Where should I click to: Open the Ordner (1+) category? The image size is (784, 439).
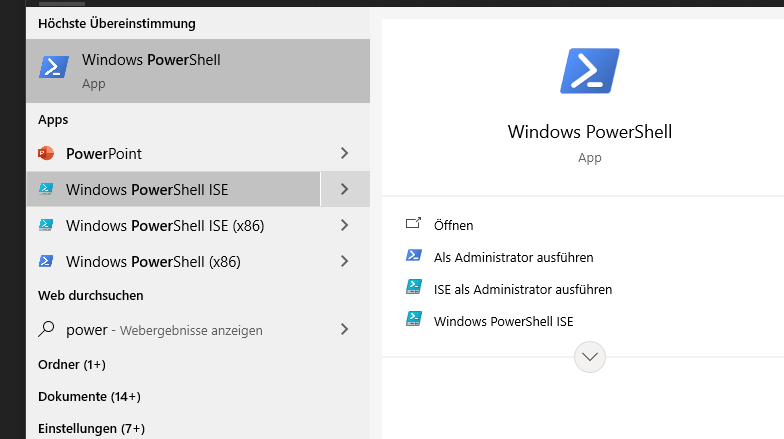pyautogui.click(x=72, y=364)
